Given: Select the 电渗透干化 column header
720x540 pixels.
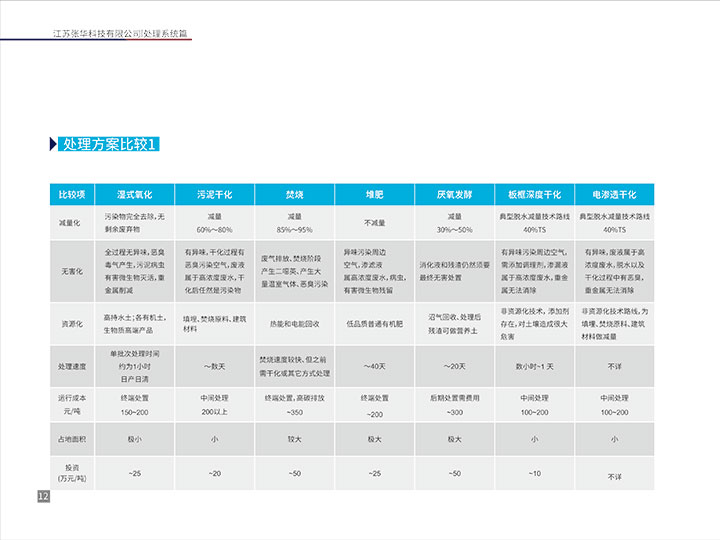Looking at the screenshot, I should 614,194.
